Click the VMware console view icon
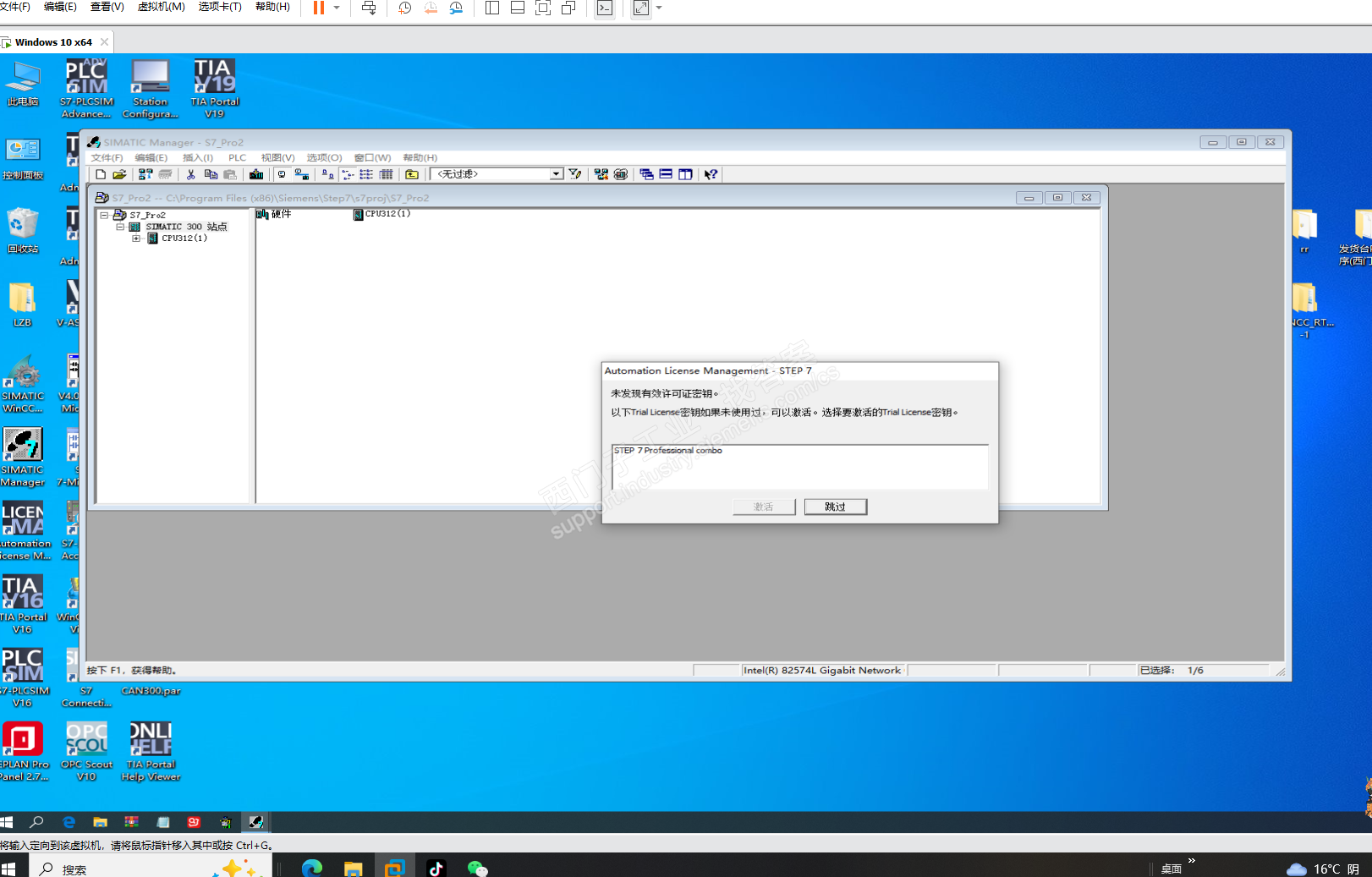The image size is (1372, 877). [x=605, y=8]
